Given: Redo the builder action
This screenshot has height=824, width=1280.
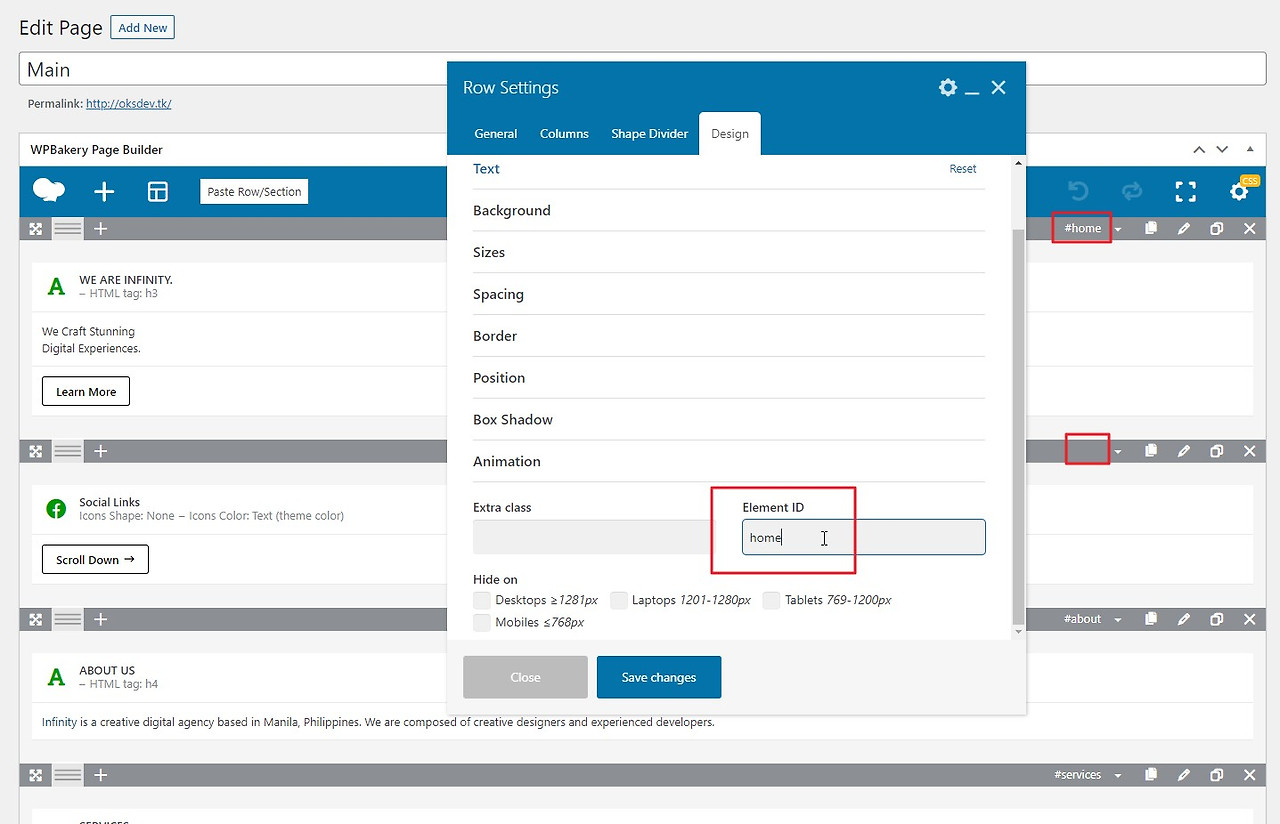Looking at the screenshot, I should pos(1131,191).
